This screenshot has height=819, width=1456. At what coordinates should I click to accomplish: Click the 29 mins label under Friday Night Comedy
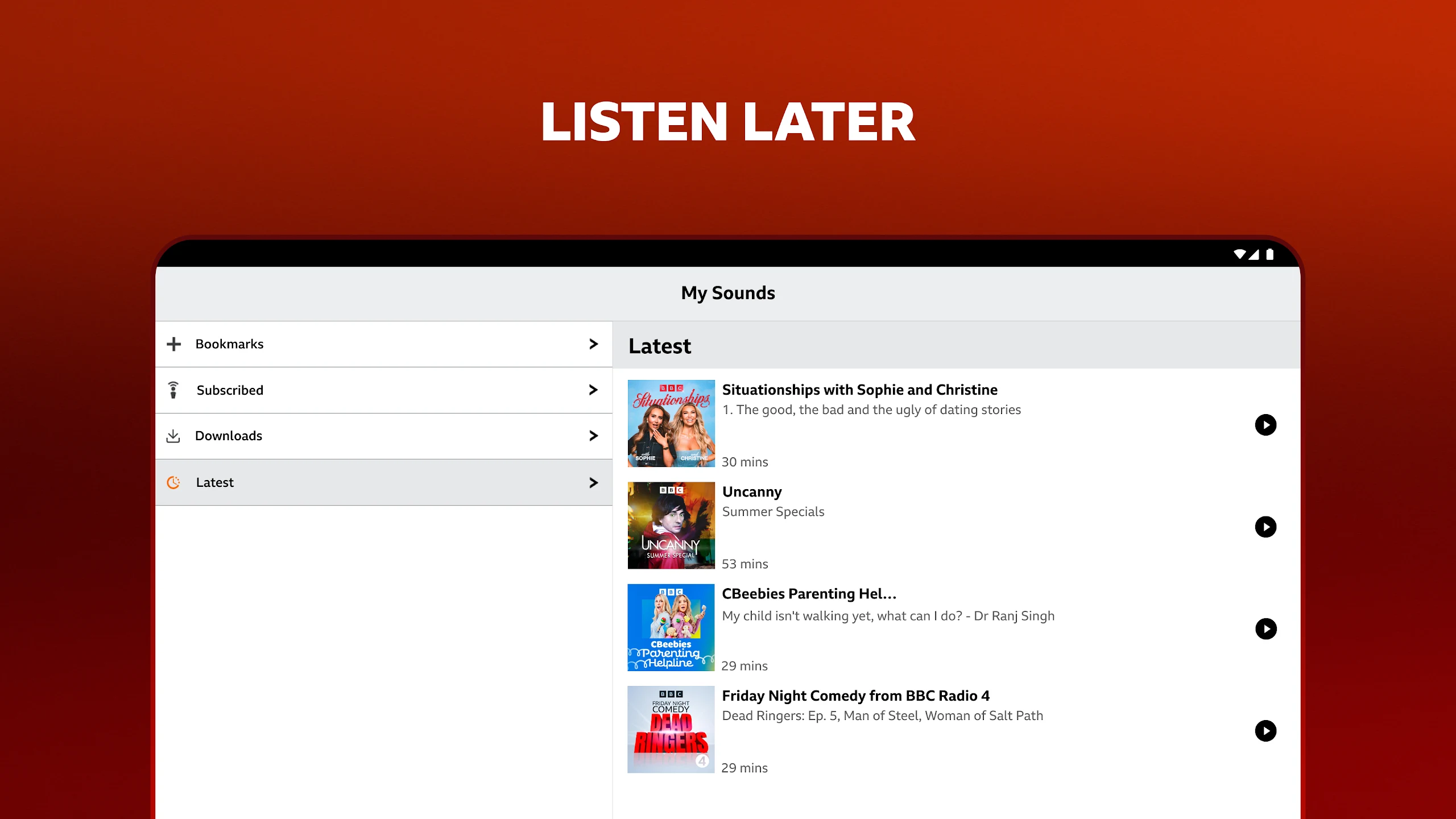pyautogui.click(x=744, y=768)
